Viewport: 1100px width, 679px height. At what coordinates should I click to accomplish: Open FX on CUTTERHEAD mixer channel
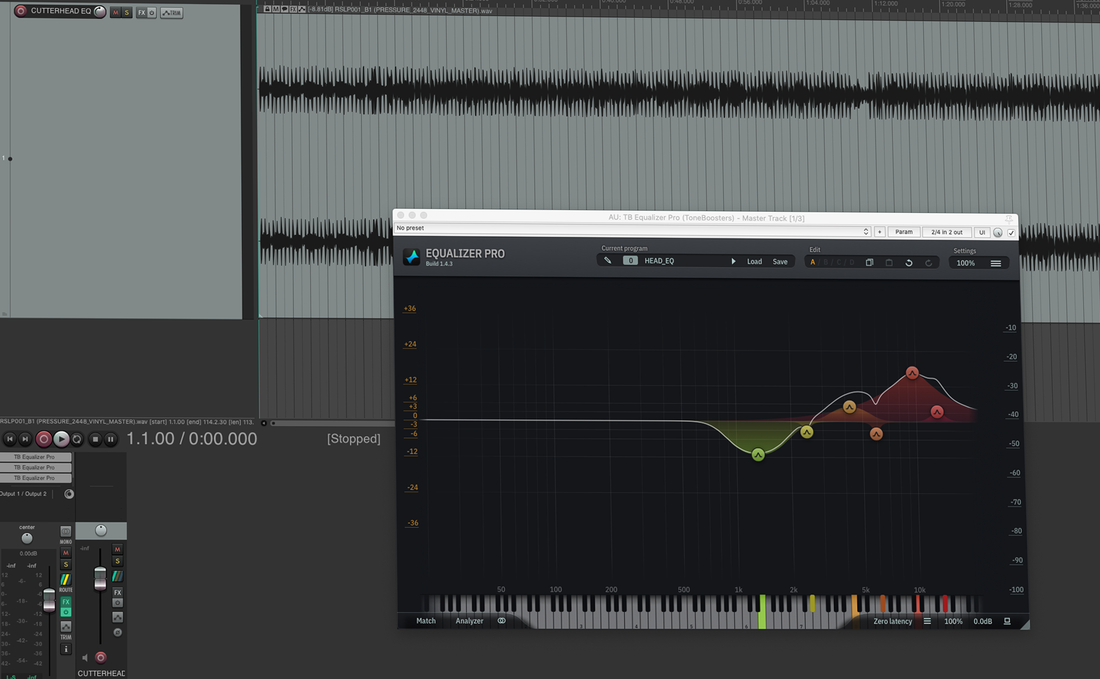[x=117, y=593]
